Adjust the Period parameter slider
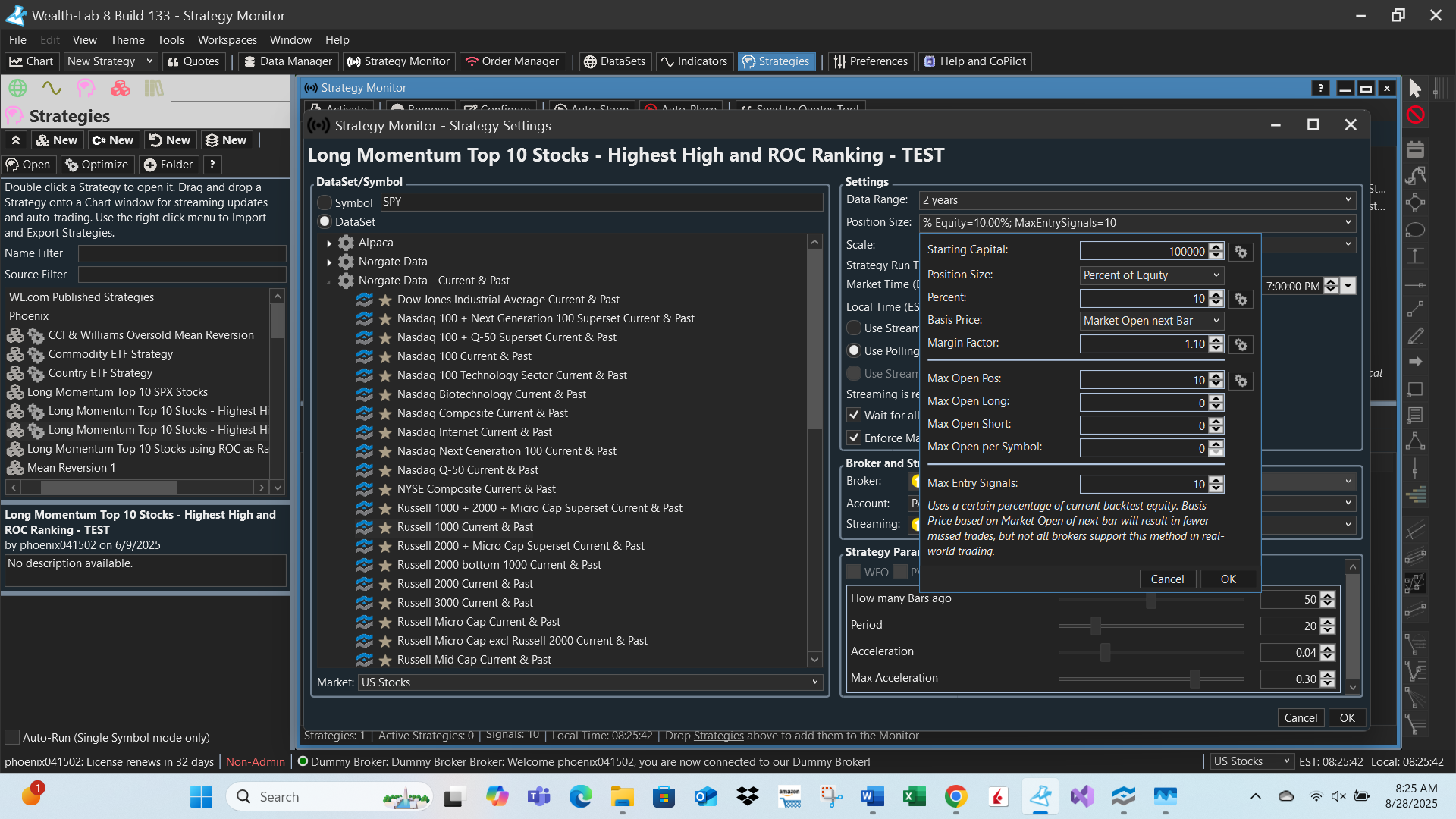 click(x=1151, y=626)
